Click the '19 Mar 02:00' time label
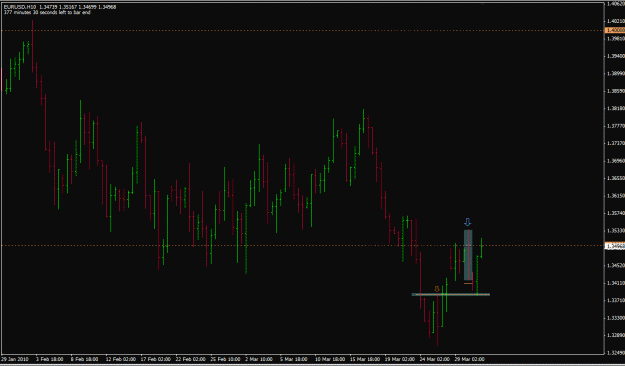The image size is (625, 366). [x=399, y=359]
